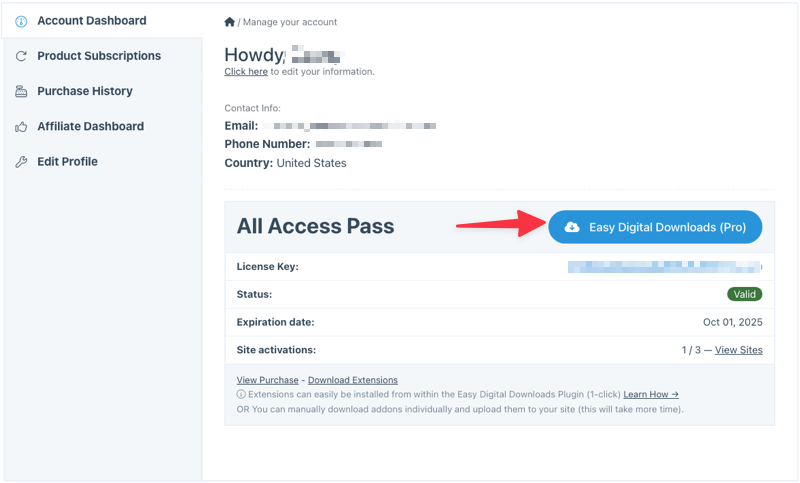The height and width of the screenshot is (483, 800).
Task: Open Purchase History page
Action: click(x=85, y=91)
